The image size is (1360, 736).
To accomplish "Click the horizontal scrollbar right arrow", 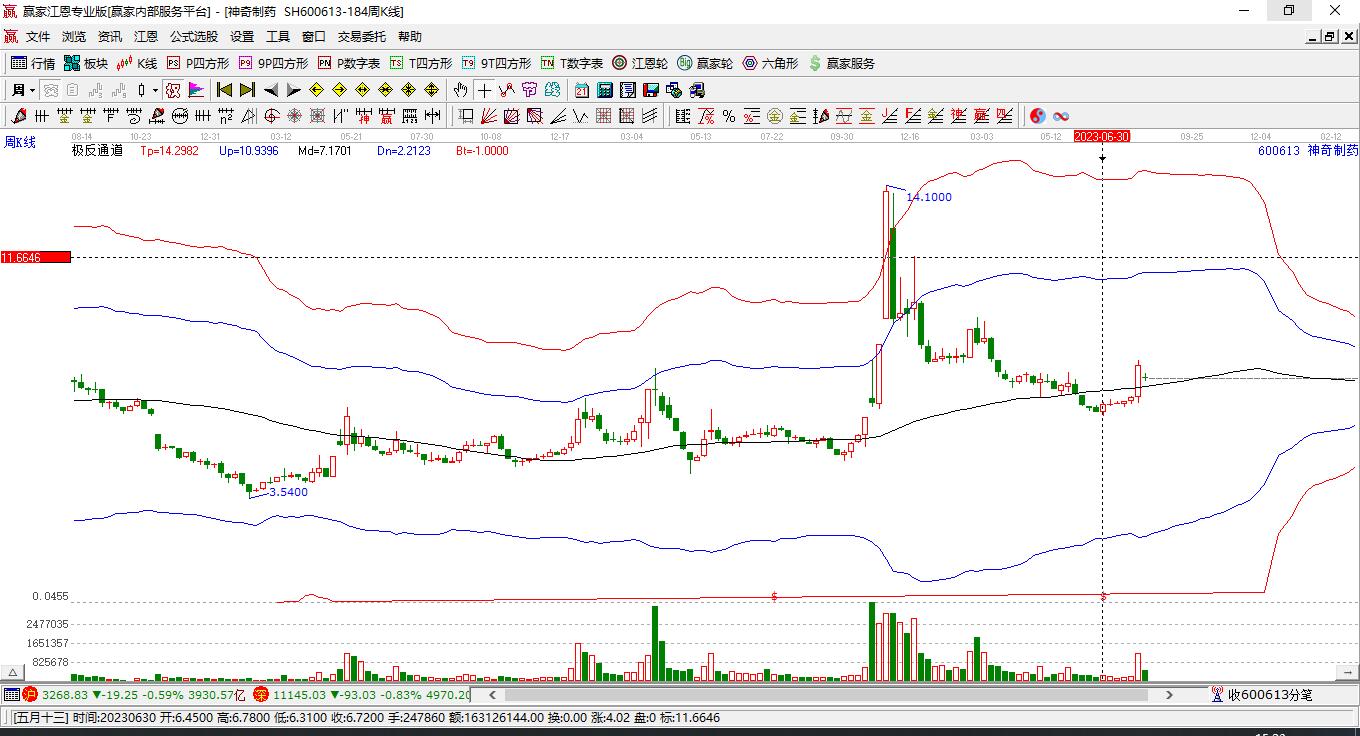I will click(x=1169, y=694).
